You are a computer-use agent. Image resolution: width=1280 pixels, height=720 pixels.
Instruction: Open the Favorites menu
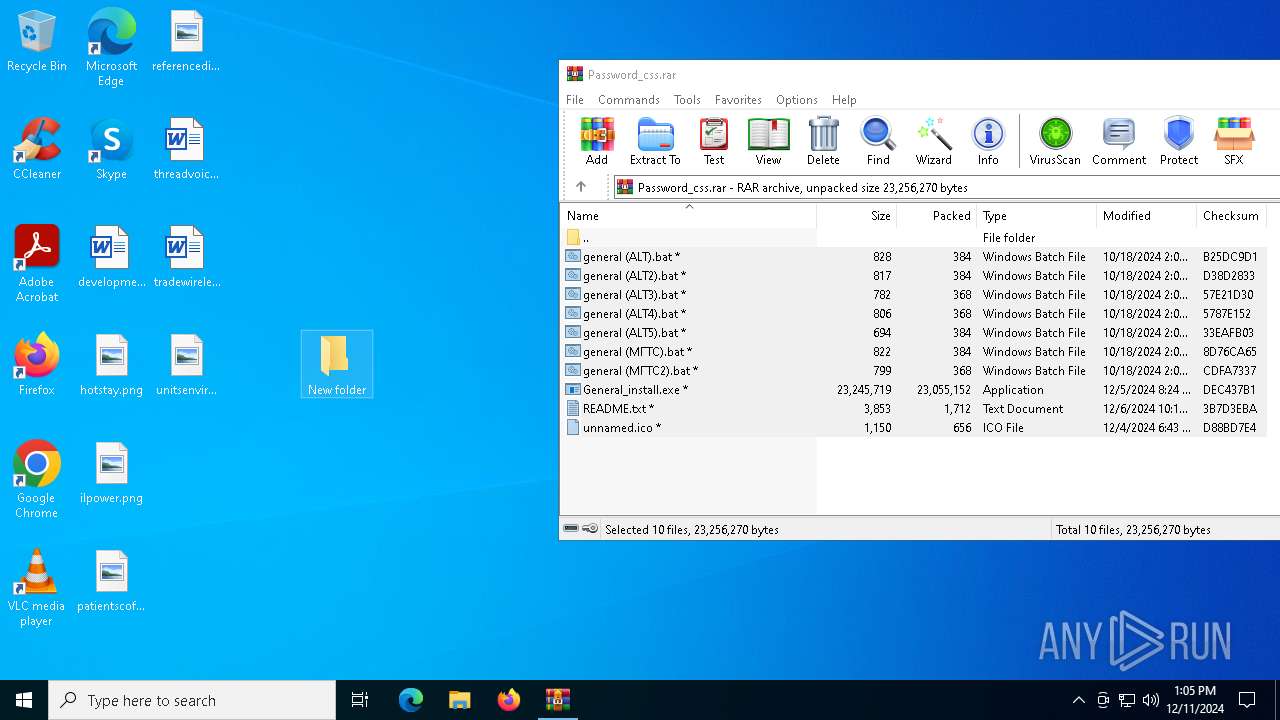[x=738, y=100]
